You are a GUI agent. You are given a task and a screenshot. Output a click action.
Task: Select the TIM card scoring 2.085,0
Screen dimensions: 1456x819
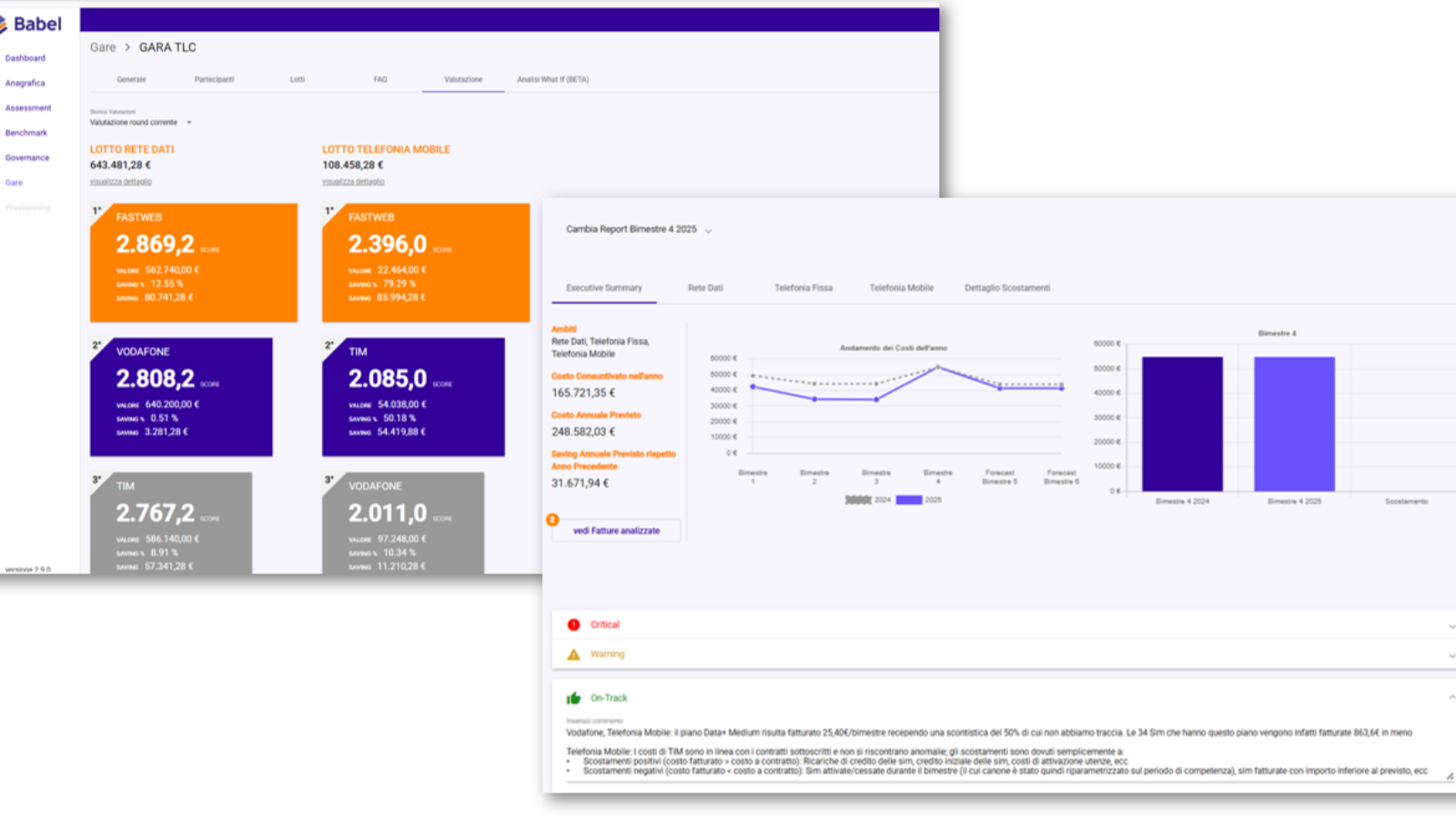[x=413, y=398]
